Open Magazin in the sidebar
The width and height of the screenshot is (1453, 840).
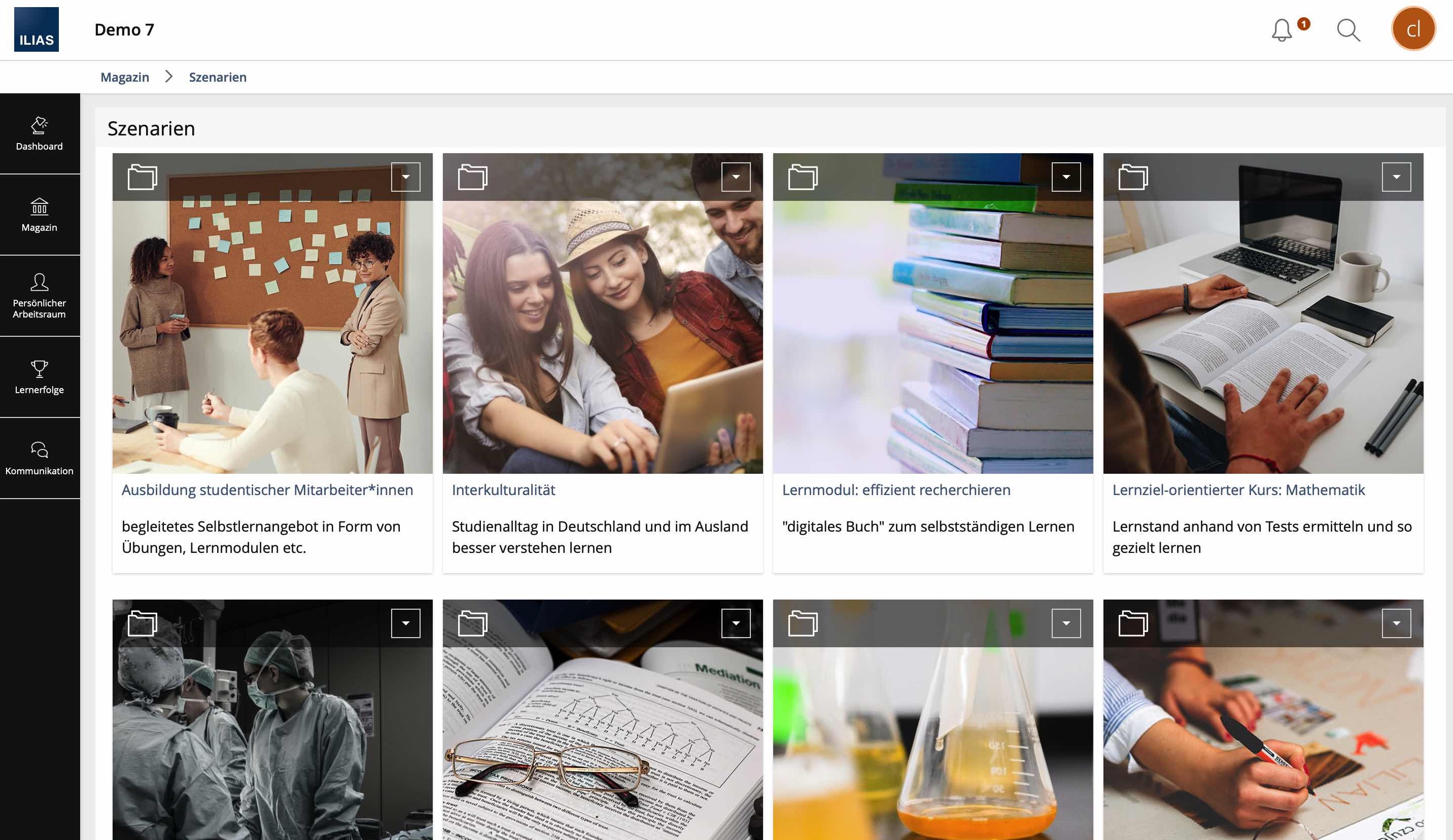pyautogui.click(x=39, y=215)
